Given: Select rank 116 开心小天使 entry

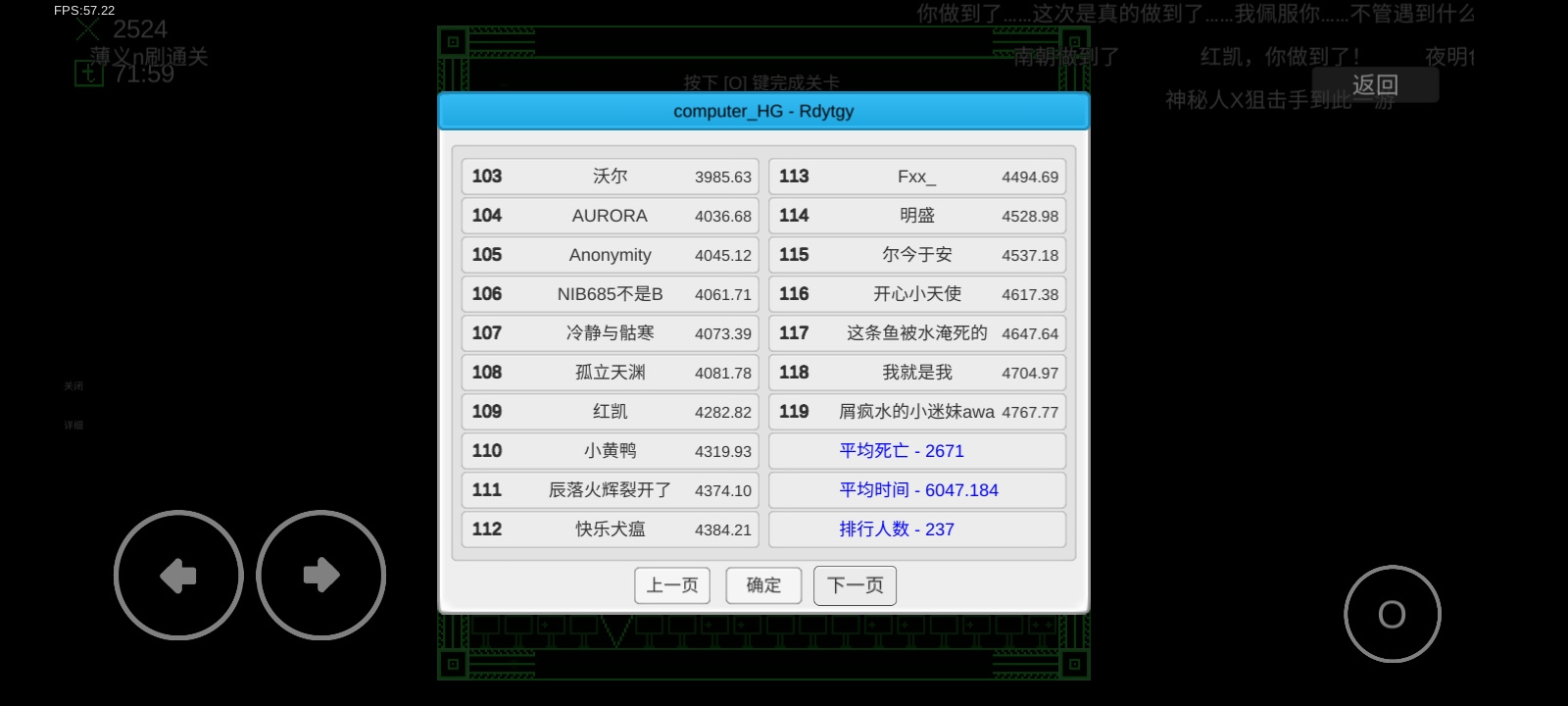Looking at the screenshot, I should (x=917, y=294).
